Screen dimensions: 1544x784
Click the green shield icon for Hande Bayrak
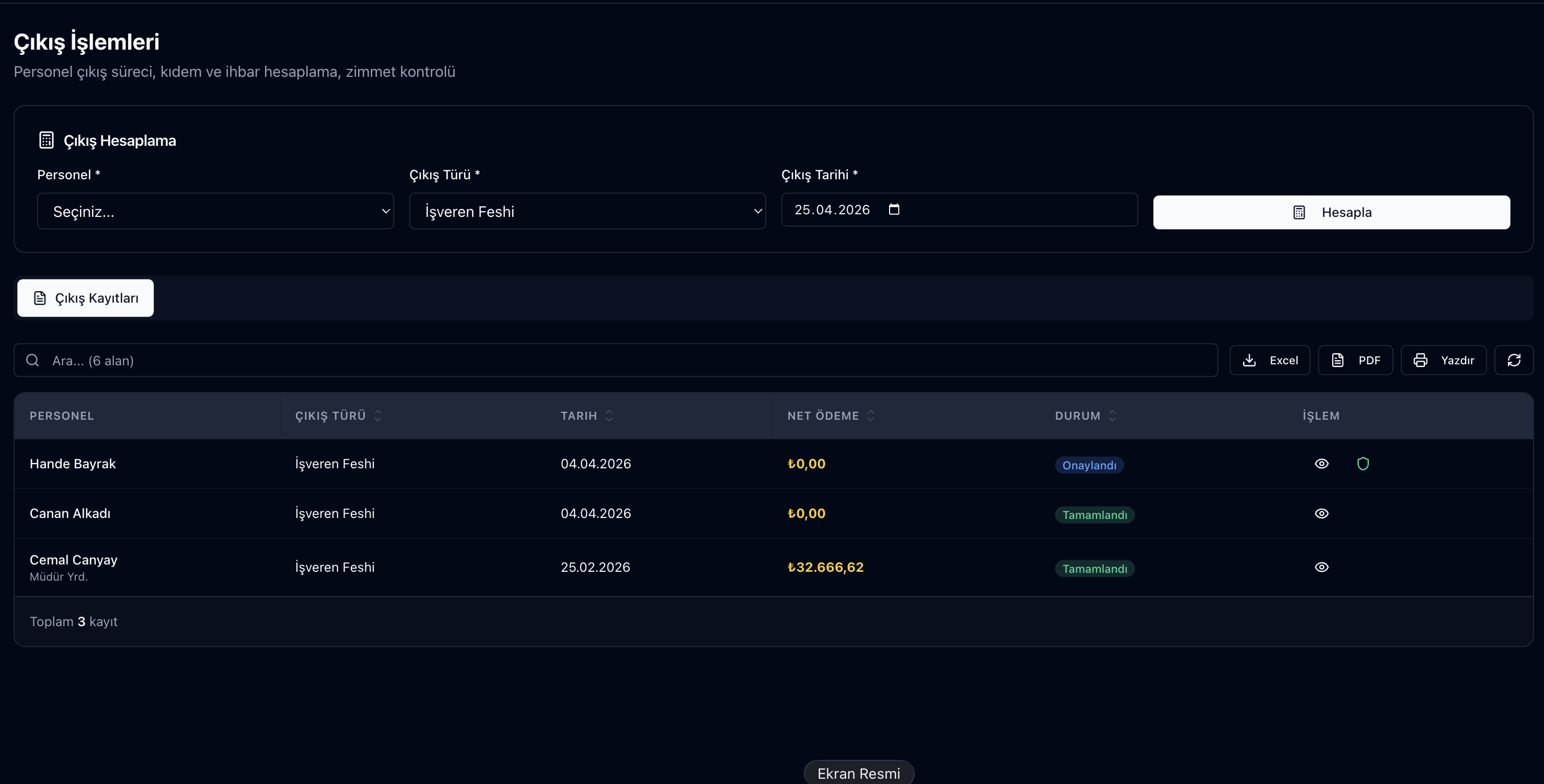pos(1363,463)
